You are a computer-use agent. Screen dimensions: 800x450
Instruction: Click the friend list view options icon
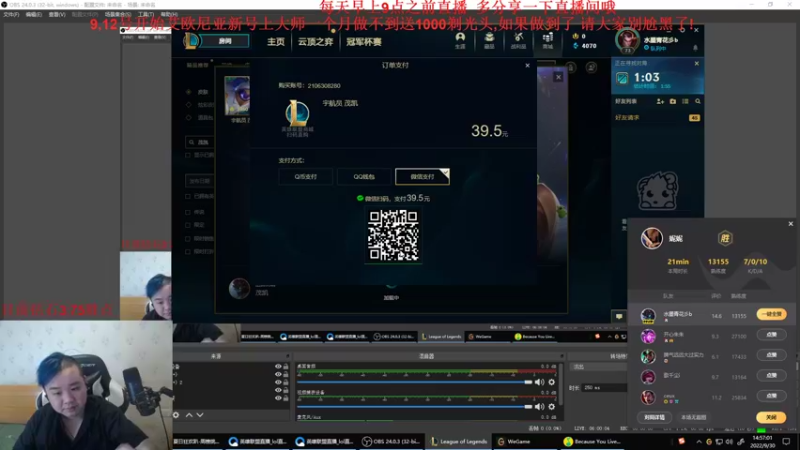click(685, 102)
